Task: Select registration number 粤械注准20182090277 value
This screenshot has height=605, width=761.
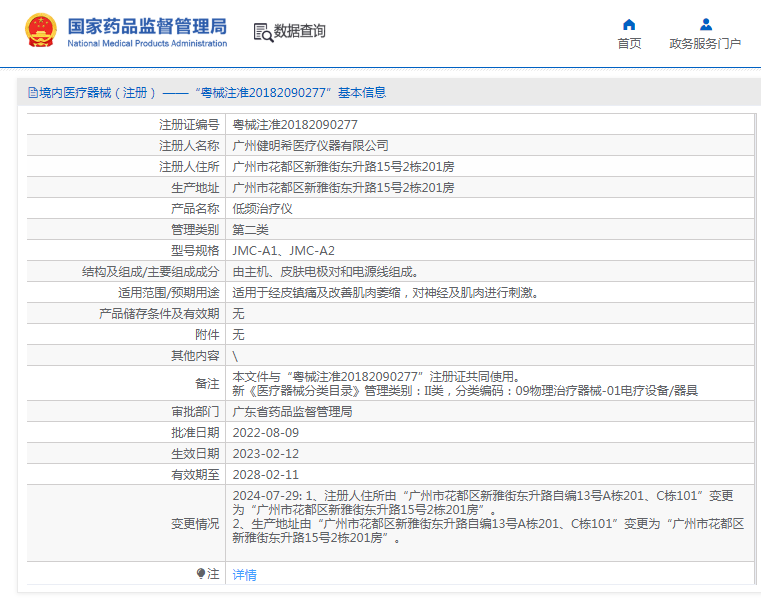Action: [x=295, y=125]
